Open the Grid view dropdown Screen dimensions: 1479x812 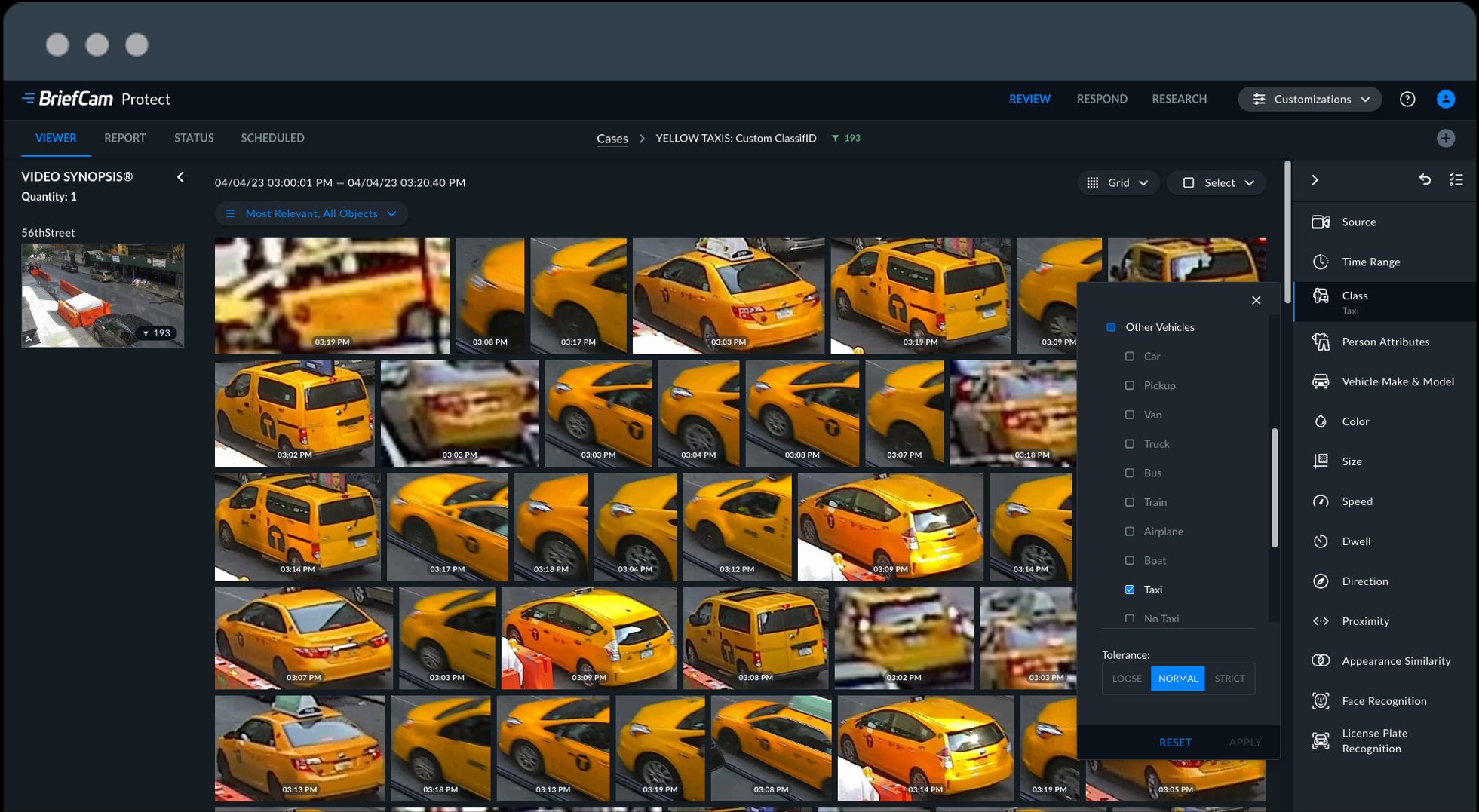pyautogui.click(x=1117, y=183)
